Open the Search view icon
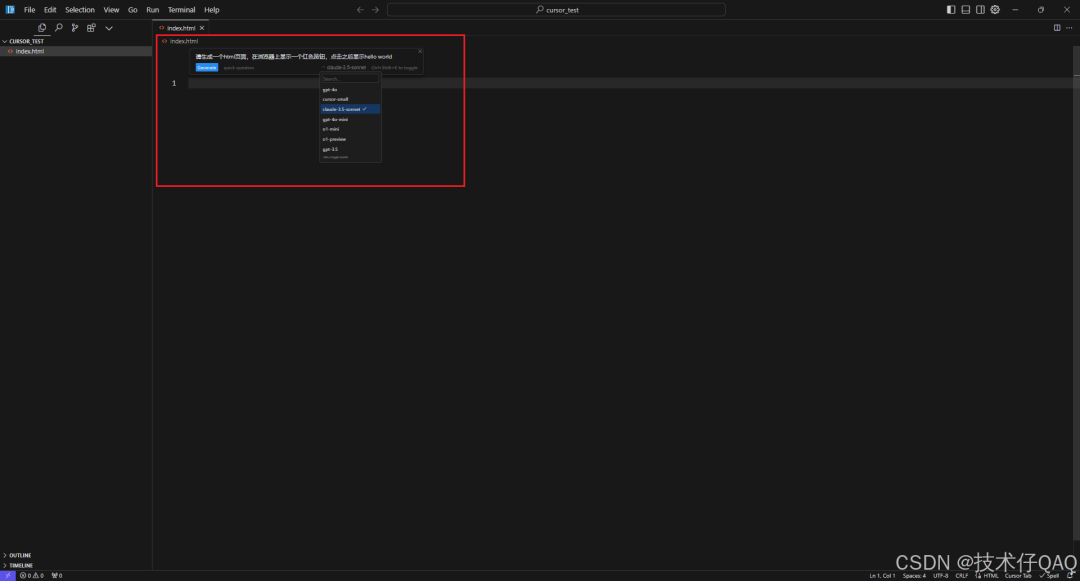Viewport: 1080px width, 581px height. pos(59,28)
